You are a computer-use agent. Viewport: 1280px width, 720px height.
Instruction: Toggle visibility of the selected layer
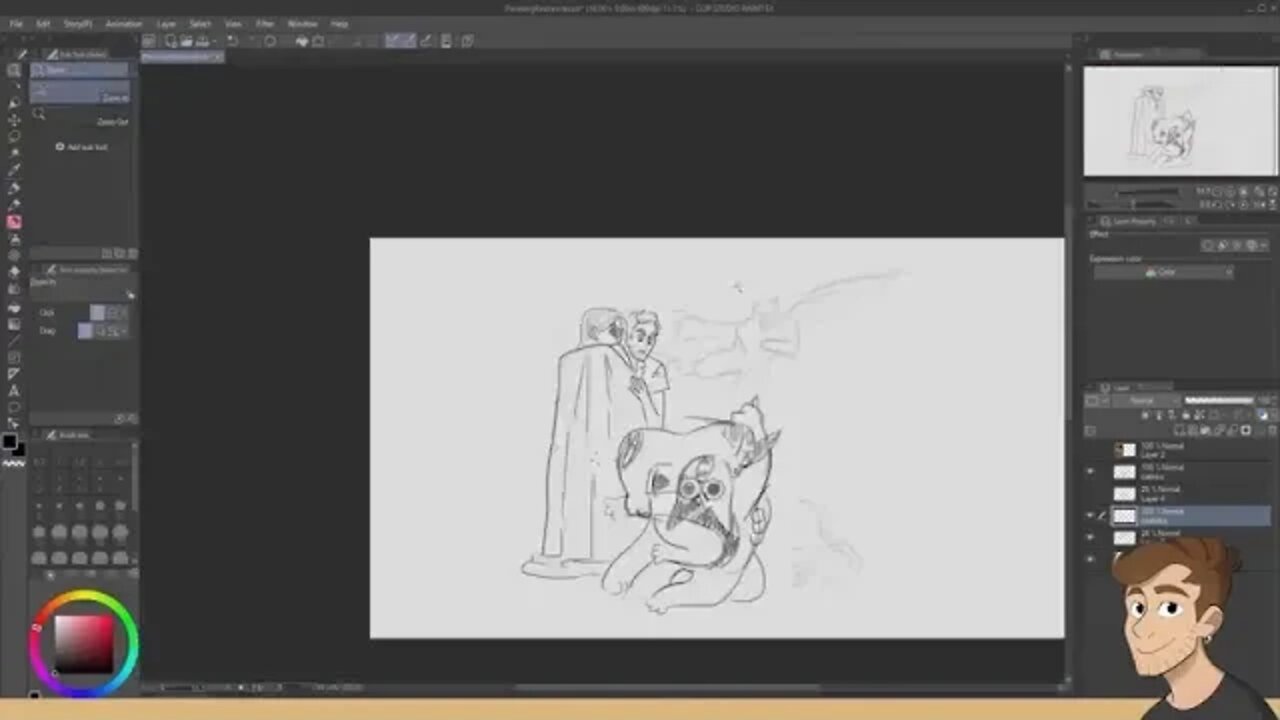coord(1090,515)
